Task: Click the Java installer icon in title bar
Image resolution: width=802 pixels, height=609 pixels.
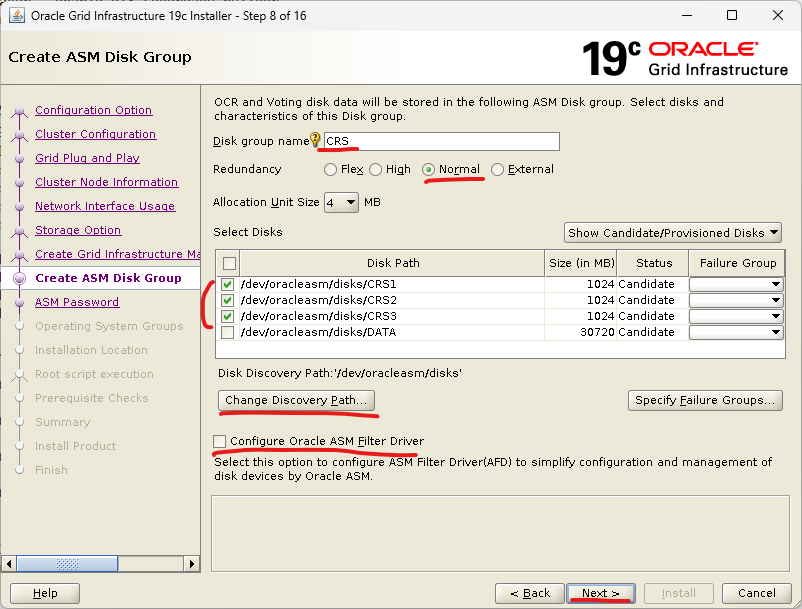Action: click(17, 16)
